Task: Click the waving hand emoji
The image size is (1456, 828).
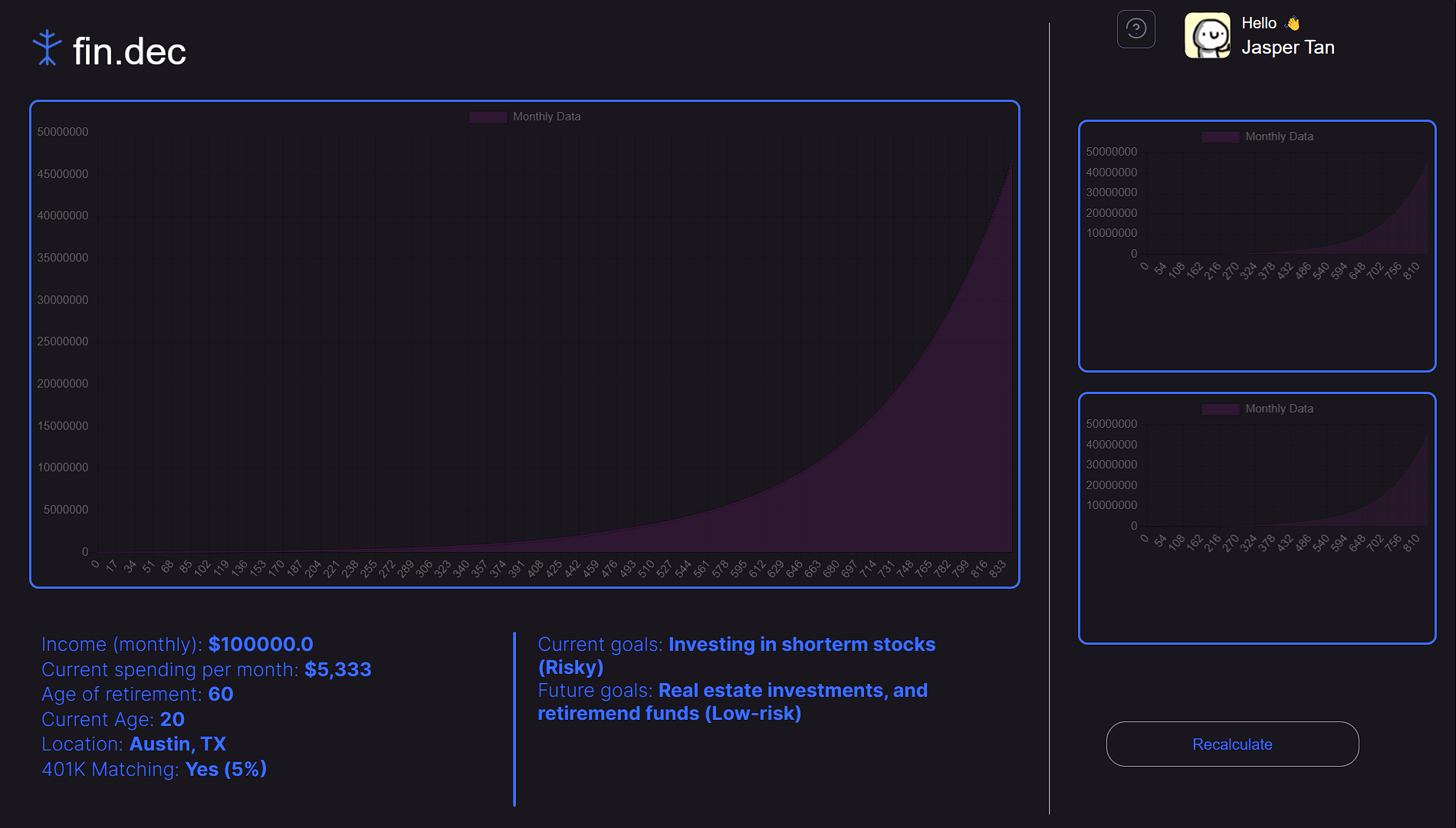Action: 1293,23
